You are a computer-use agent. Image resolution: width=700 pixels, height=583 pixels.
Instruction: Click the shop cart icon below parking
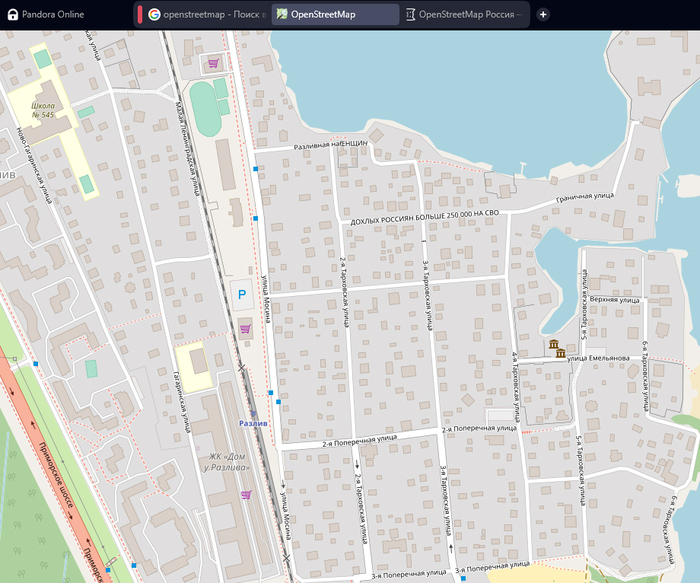point(245,327)
